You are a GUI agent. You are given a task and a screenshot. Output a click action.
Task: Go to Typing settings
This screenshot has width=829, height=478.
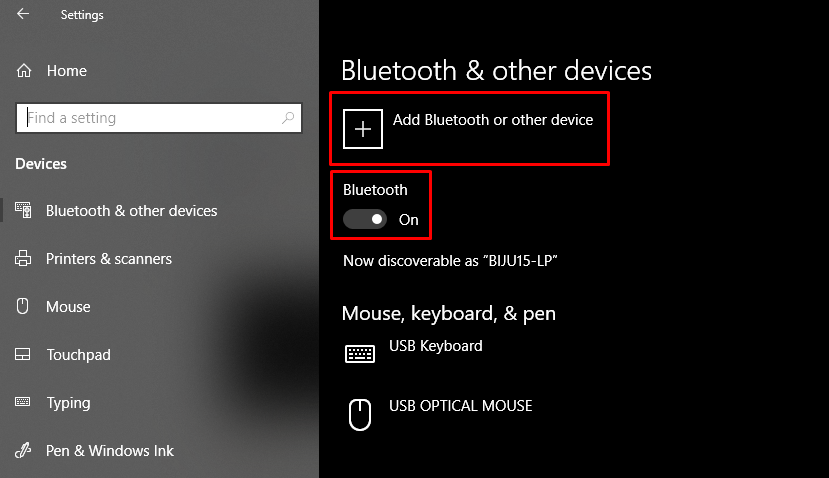pyautogui.click(x=68, y=403)
